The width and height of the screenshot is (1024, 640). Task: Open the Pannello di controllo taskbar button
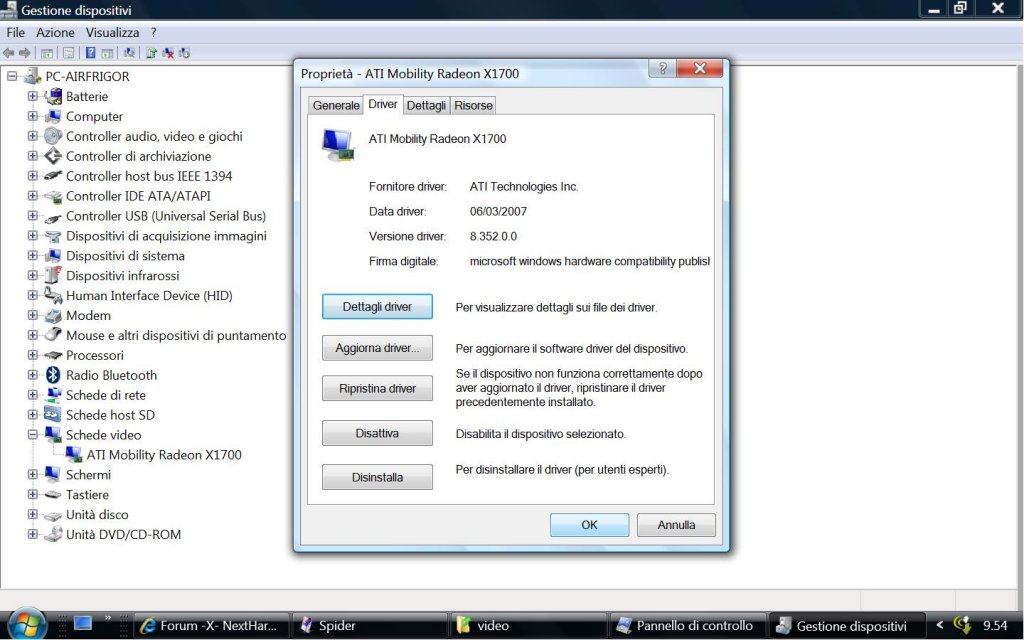tap(688, 626)
